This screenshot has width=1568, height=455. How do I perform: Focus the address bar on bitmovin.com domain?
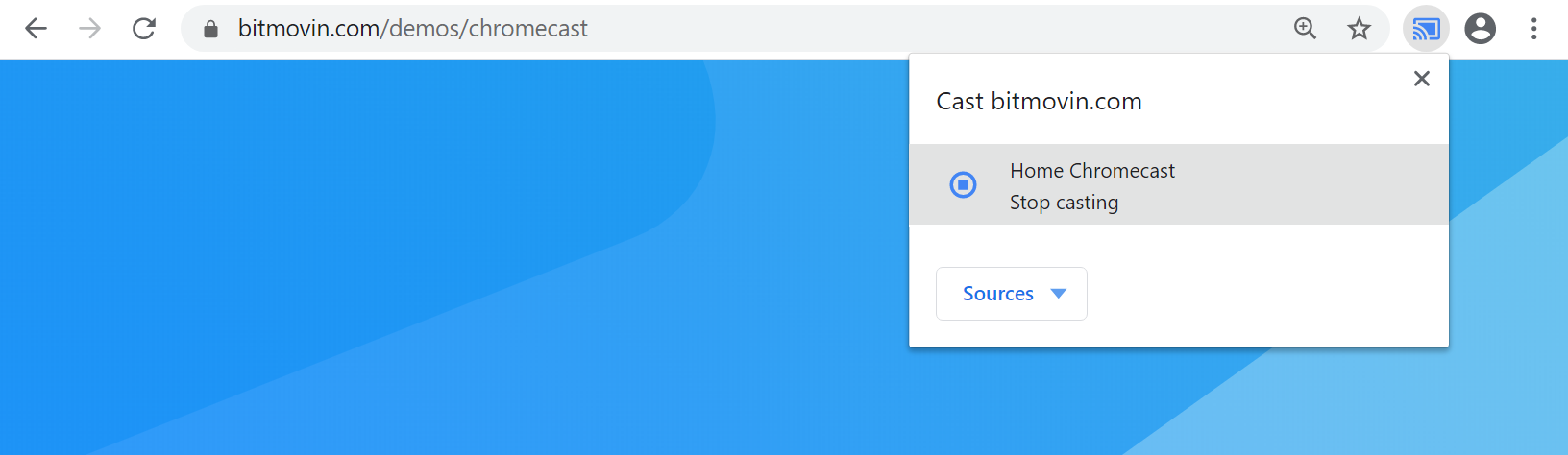coord(308,29)
